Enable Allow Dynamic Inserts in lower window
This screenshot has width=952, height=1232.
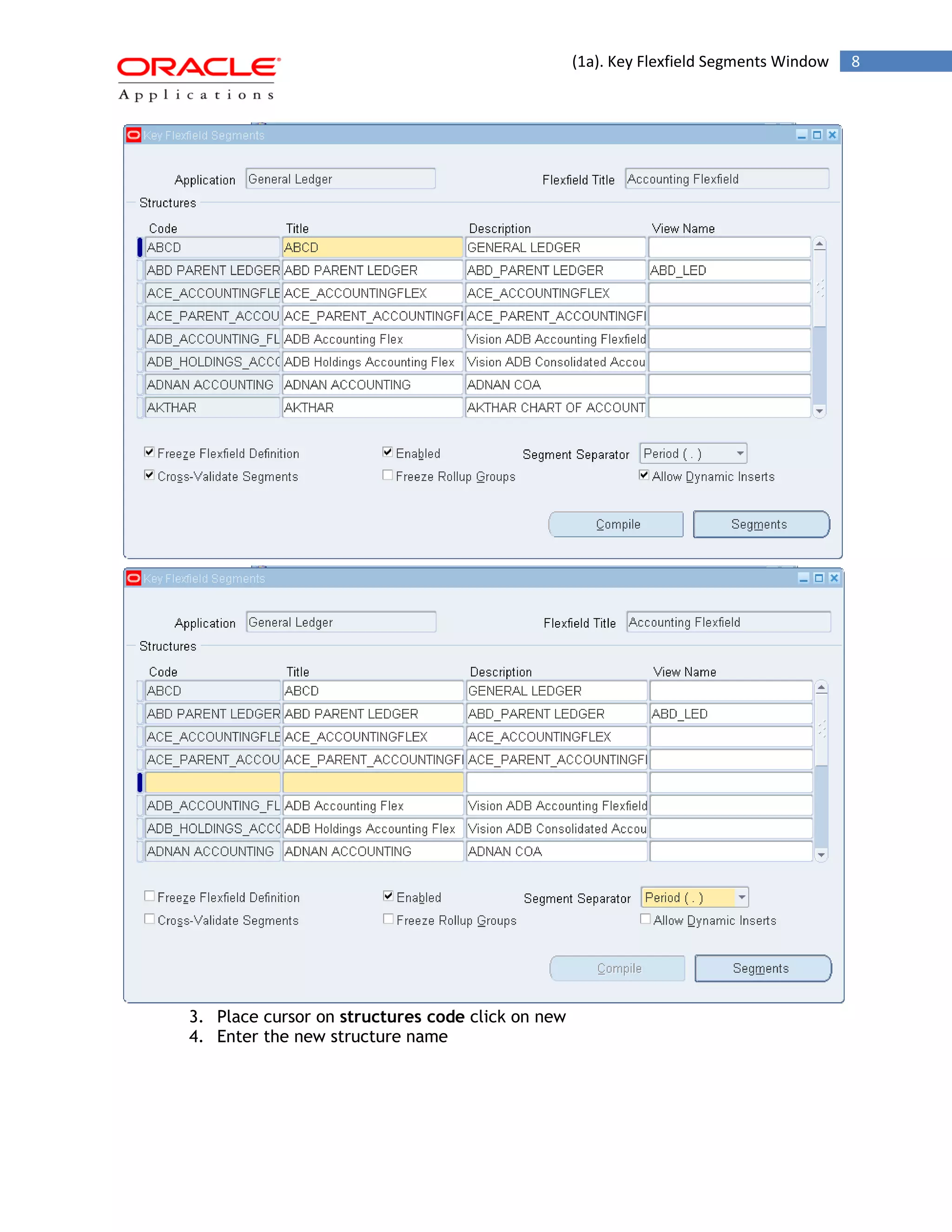[x=645, y=919]
